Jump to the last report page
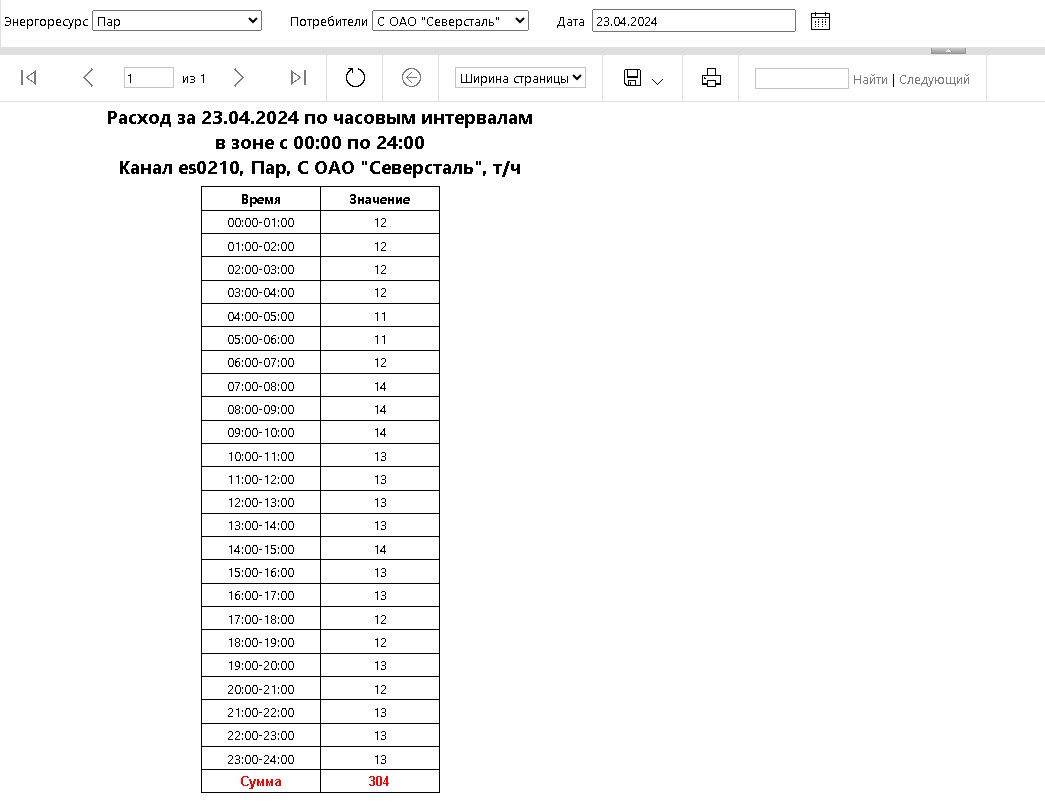This screenshot has height=811, width=1045. [x=298, y=78]
